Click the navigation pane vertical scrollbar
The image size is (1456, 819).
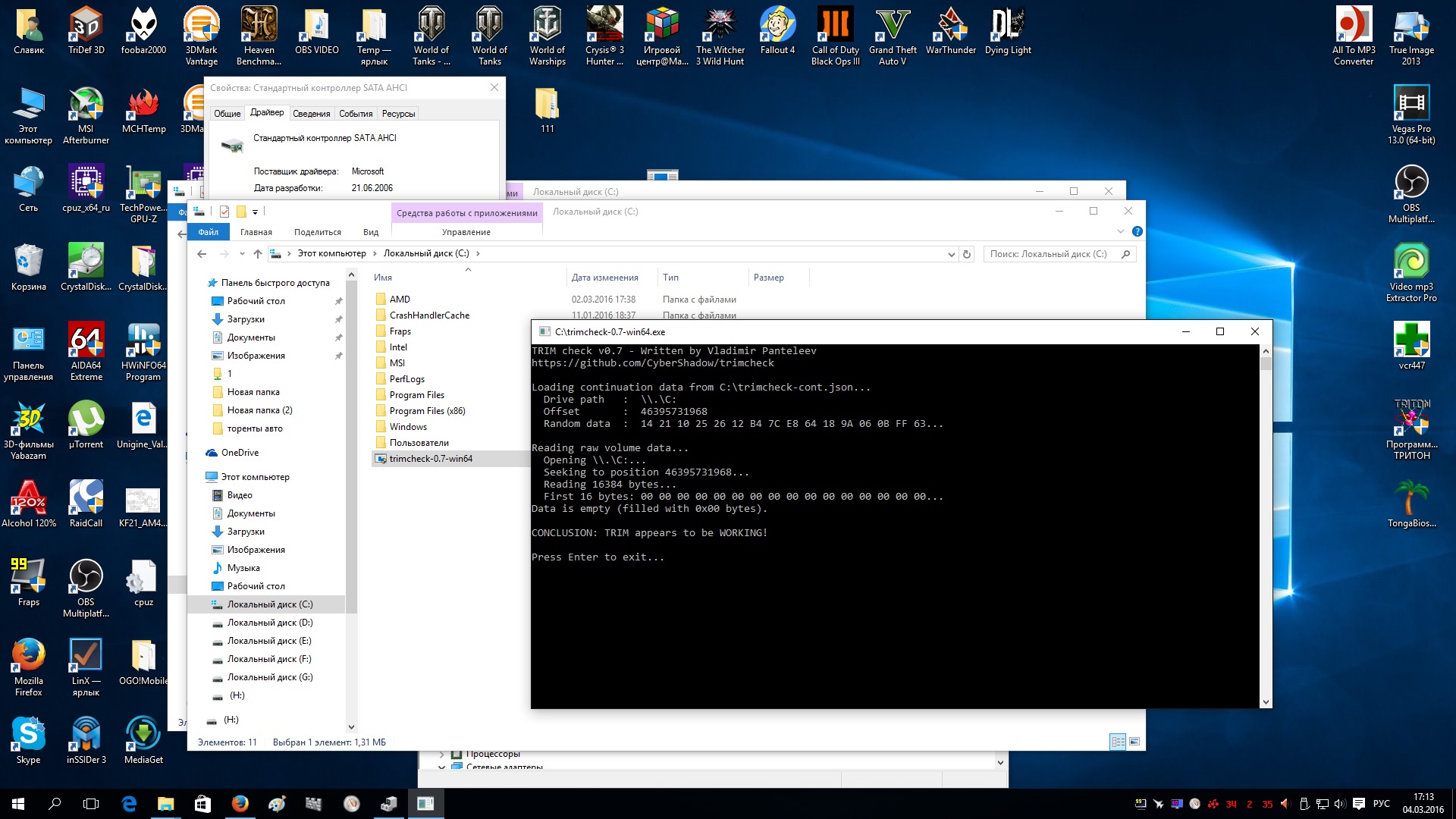click(351, 504)
